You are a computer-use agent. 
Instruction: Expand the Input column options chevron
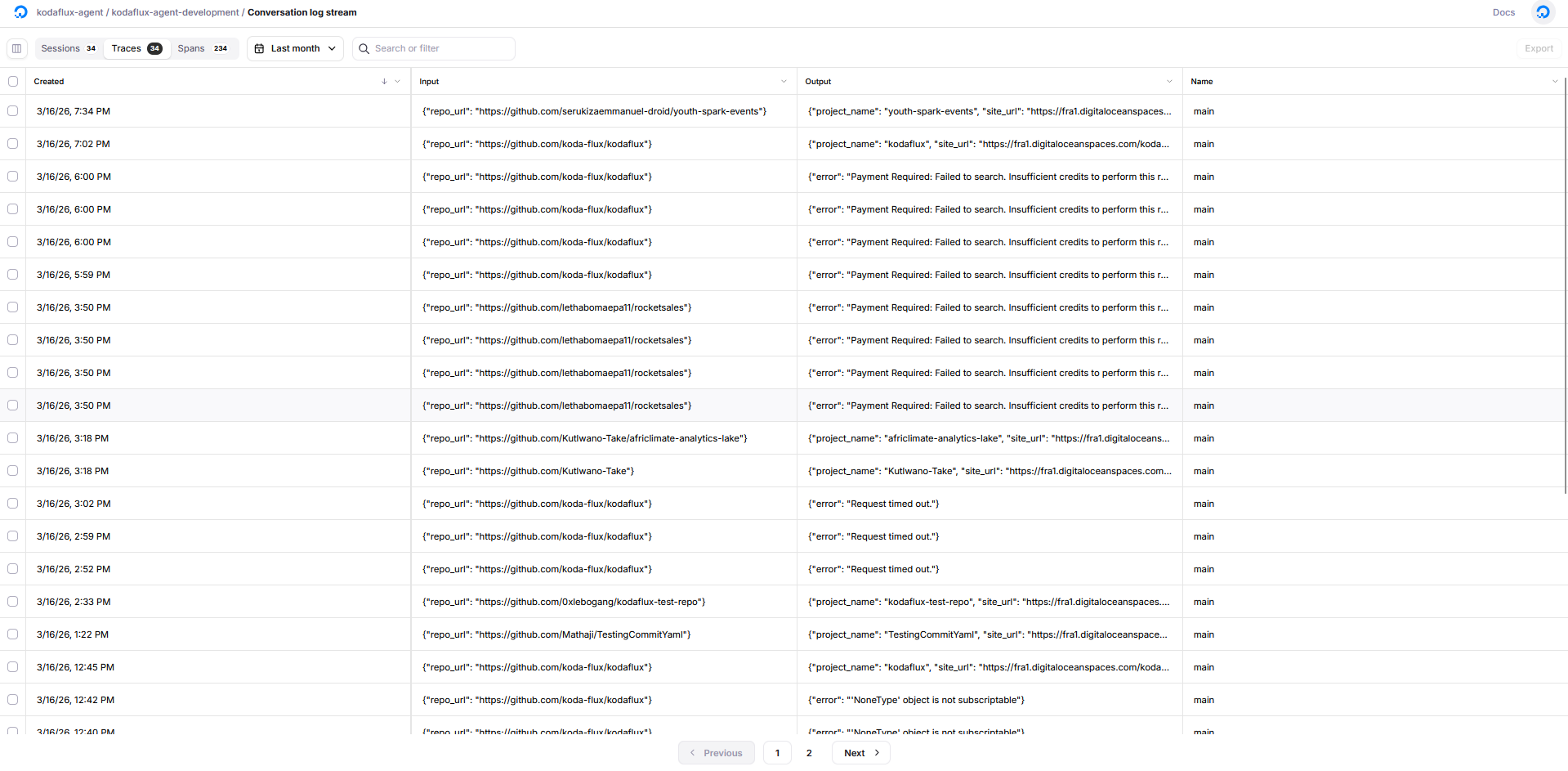point(784,82)
